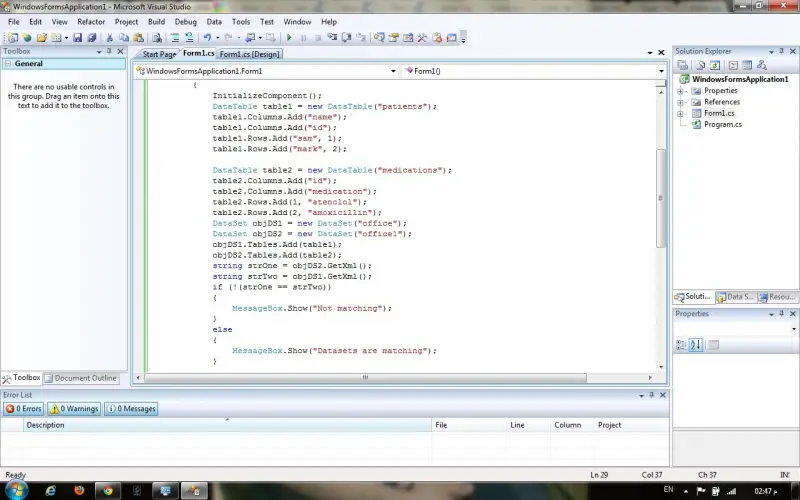The height and width of the screenshot is (500, 800).
Task: Click the Copy toolbar icon
Action: pyautogui.click(x=124, y=38)
